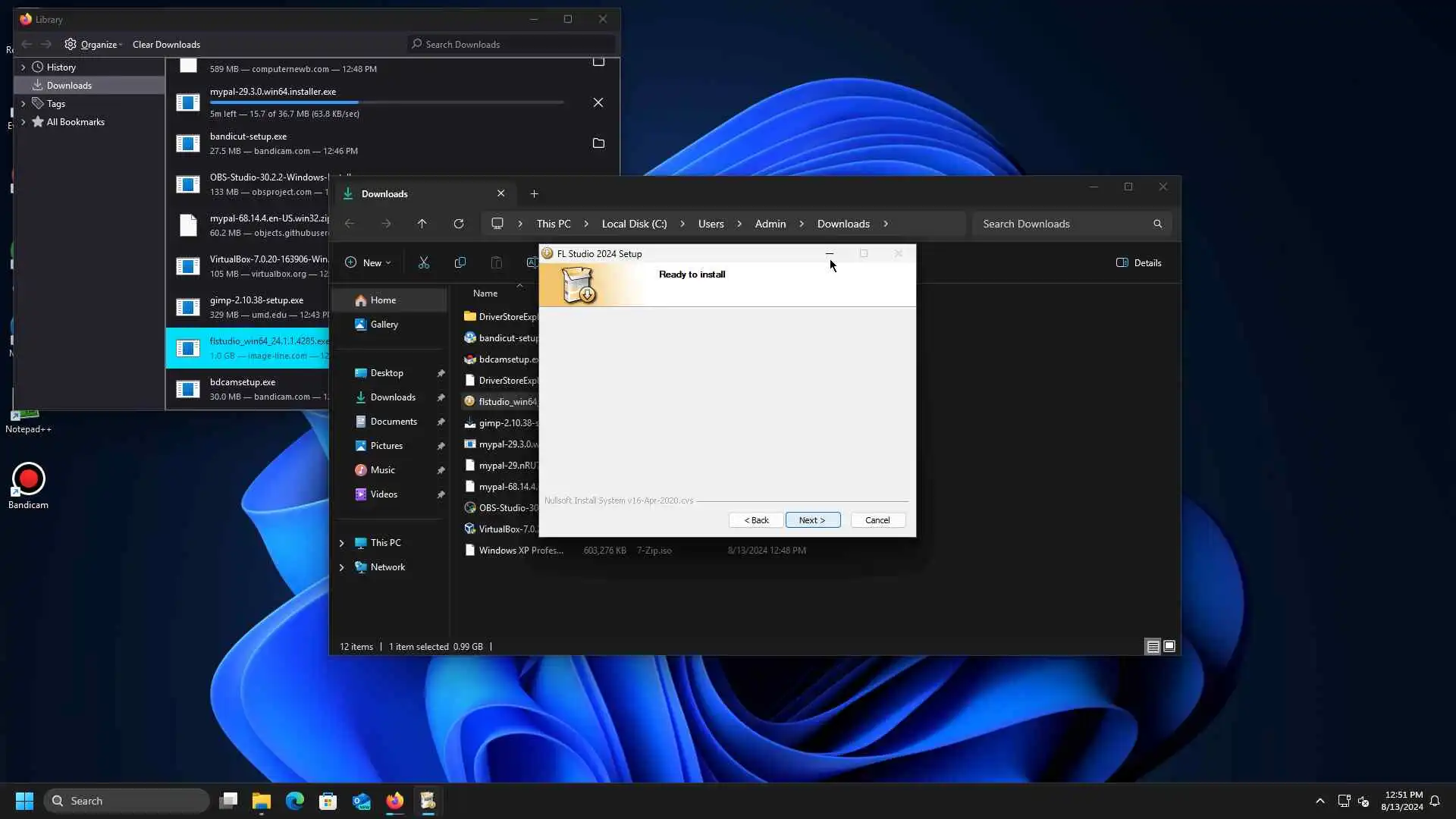The width and height of the screenshot is (1456, 819).
Task: Click the Copy icon in Explorer toolbar
Action: (460, 262)
